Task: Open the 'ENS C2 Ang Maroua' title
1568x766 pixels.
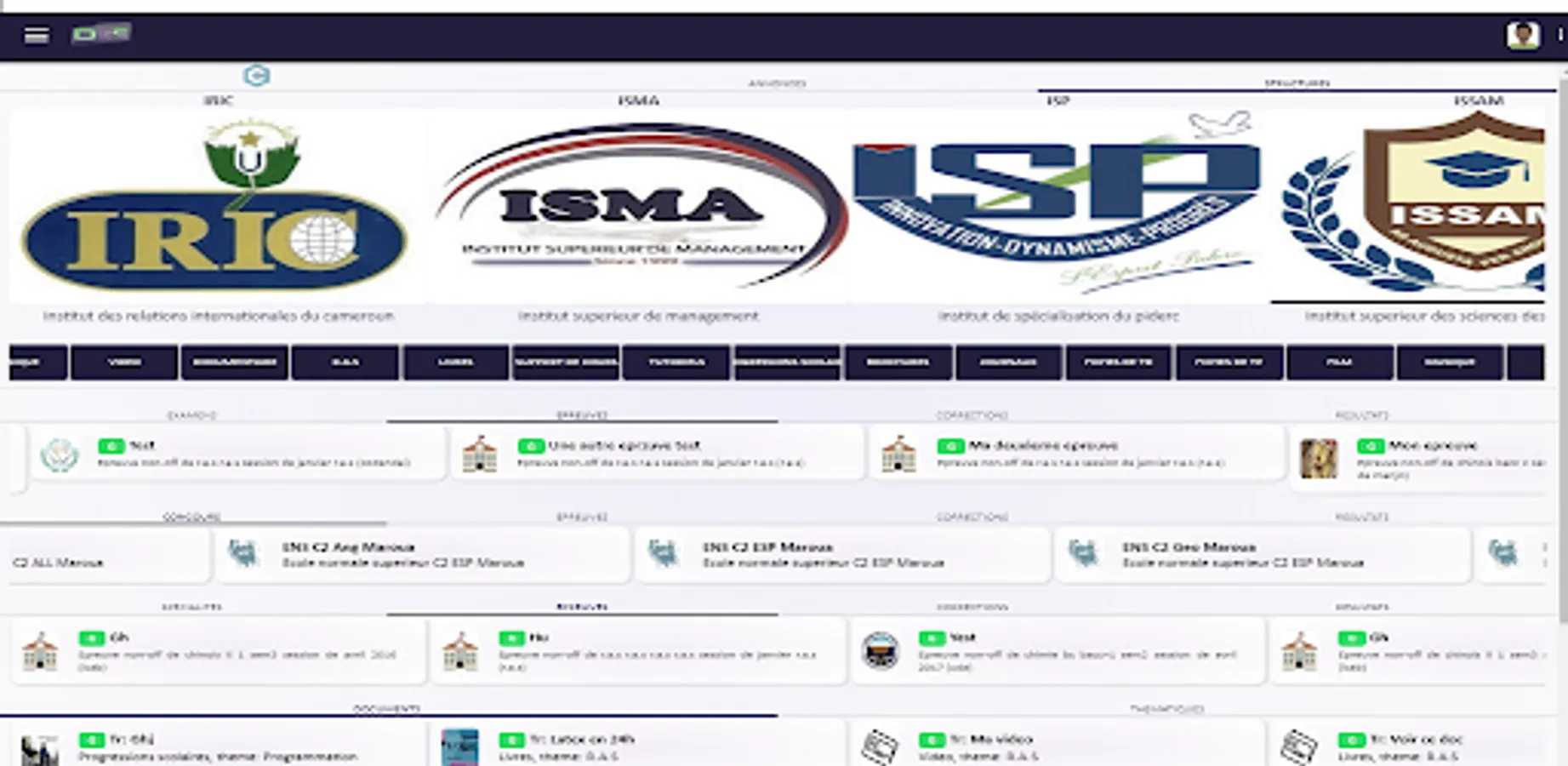Action: [349, 546]
